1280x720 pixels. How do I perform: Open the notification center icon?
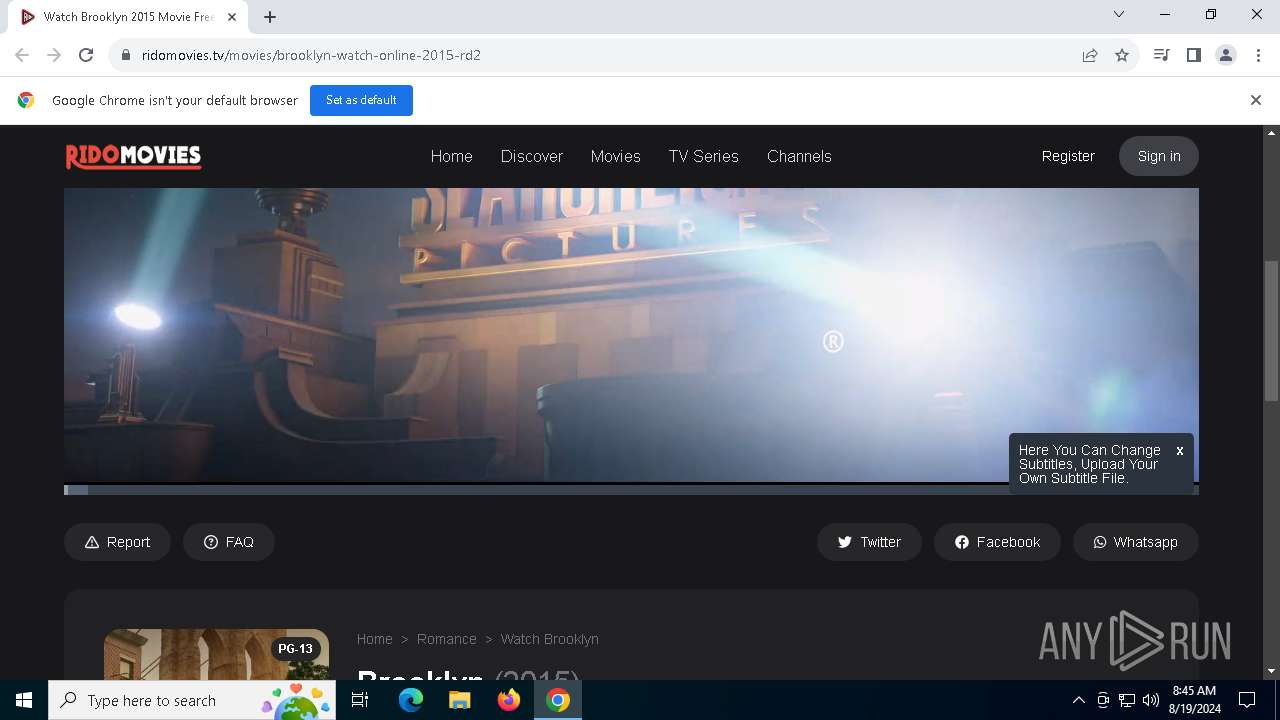(1247, 700)
